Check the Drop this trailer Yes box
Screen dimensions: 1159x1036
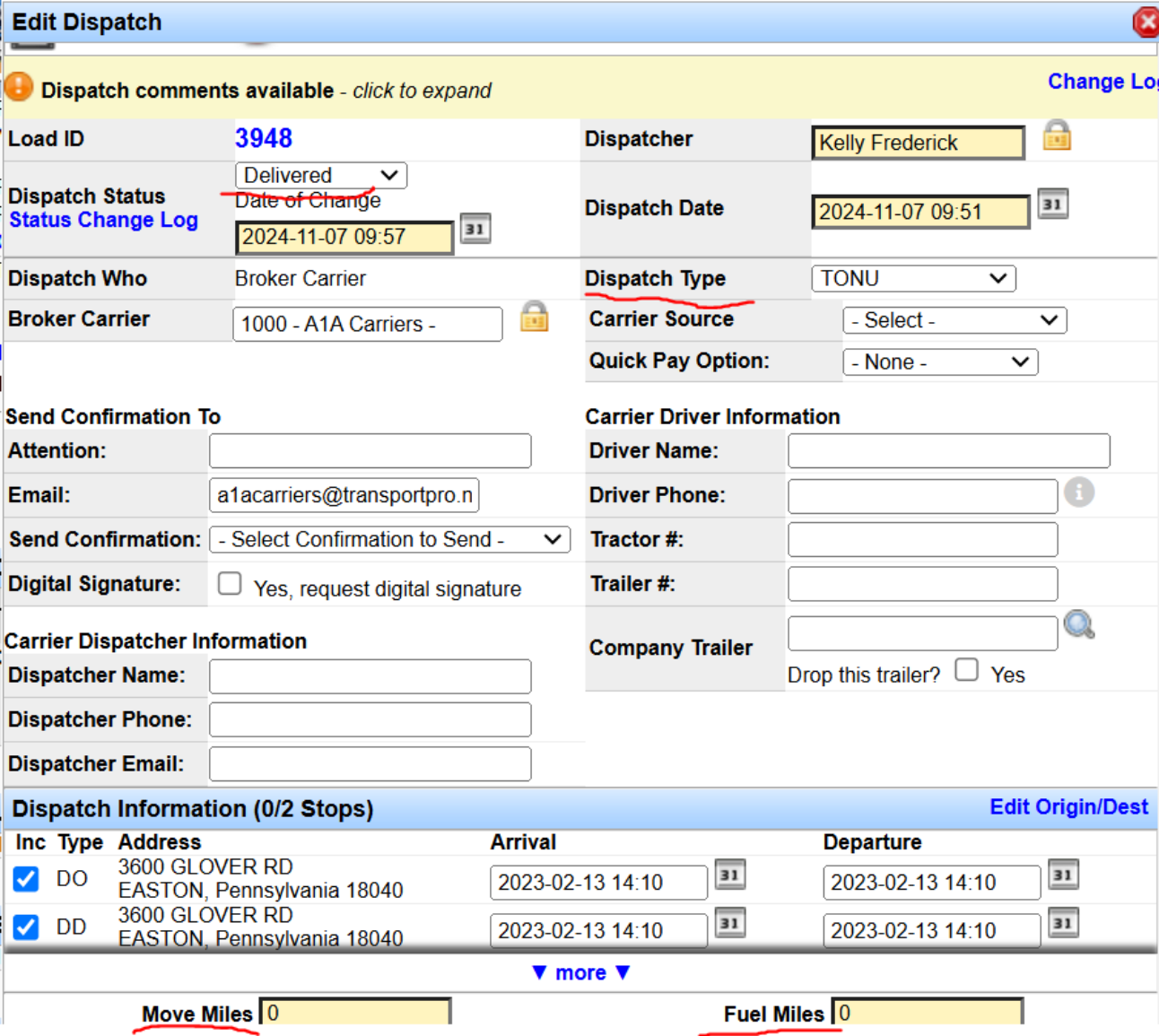(x=966, y=670)
